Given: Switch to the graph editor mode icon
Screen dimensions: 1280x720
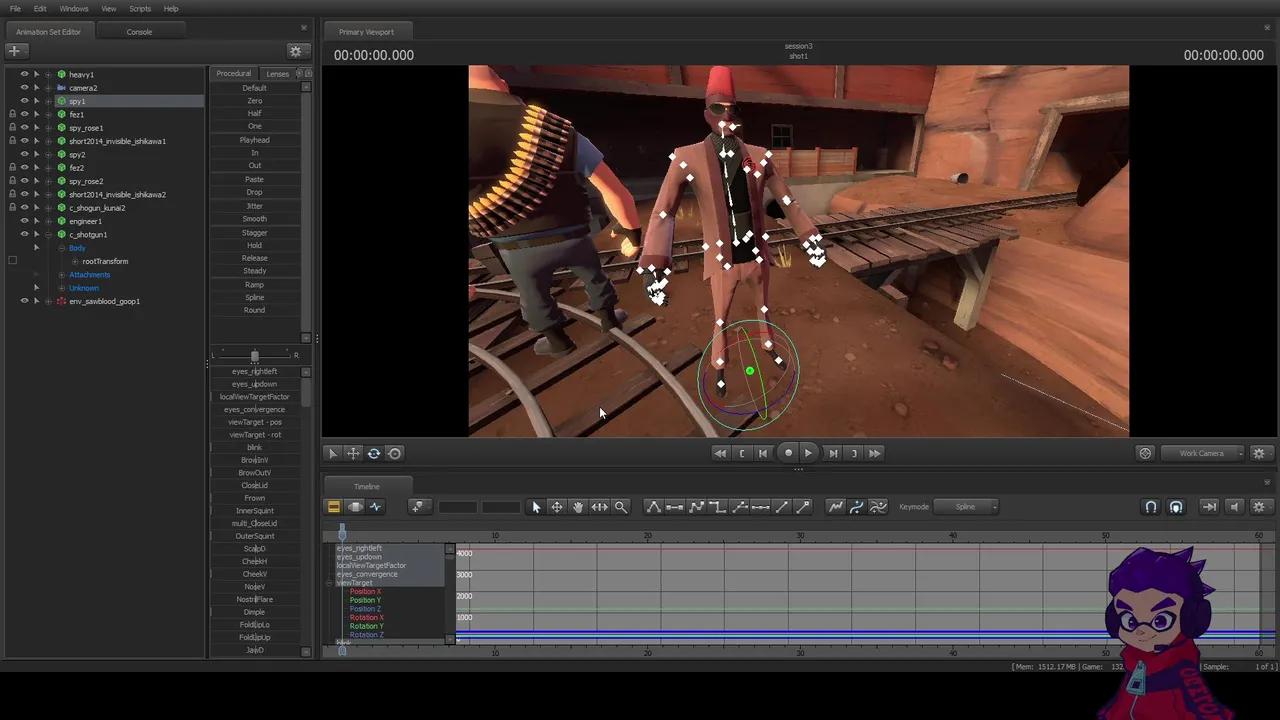Looking at the screenshot, I should 376,507.
